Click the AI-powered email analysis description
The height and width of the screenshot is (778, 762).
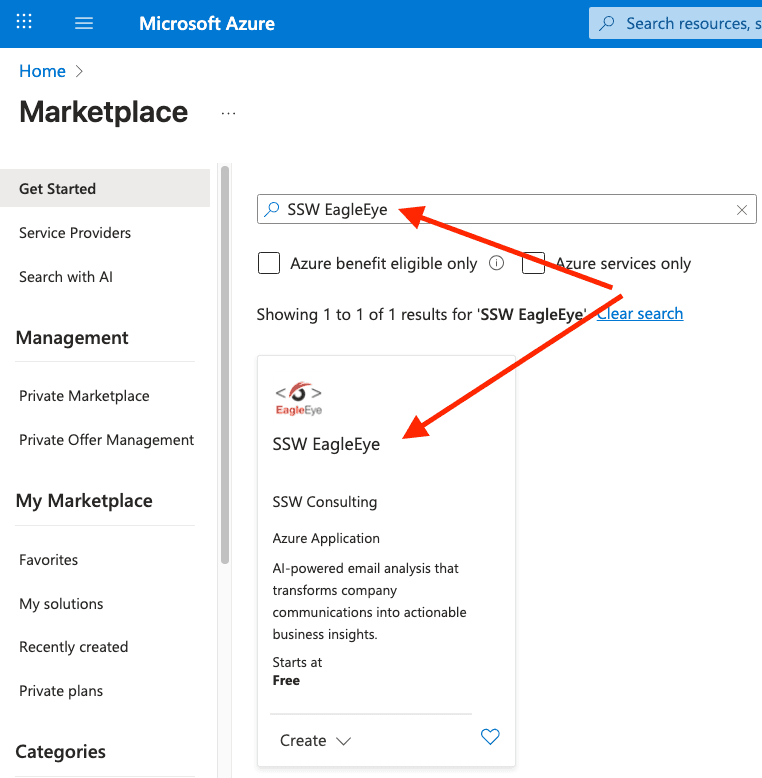[x=369, y=601]
